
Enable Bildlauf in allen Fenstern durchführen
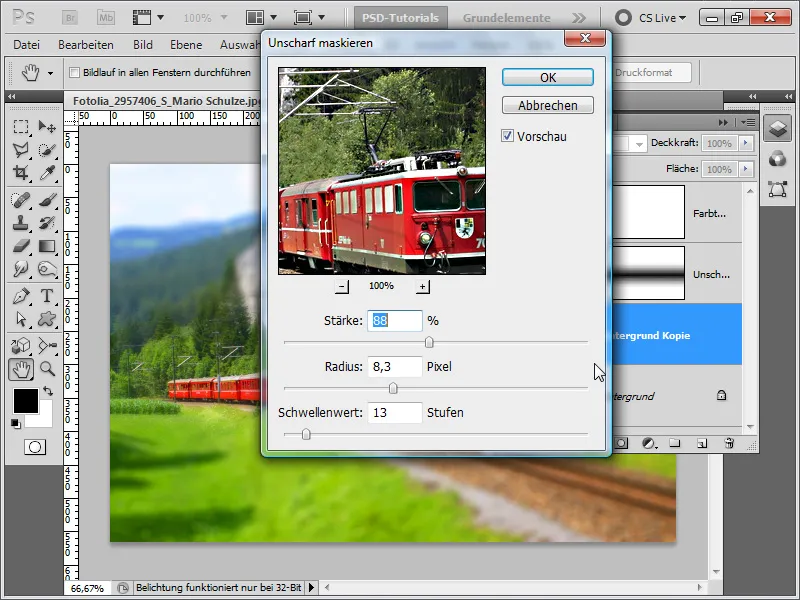coord(74,72)
